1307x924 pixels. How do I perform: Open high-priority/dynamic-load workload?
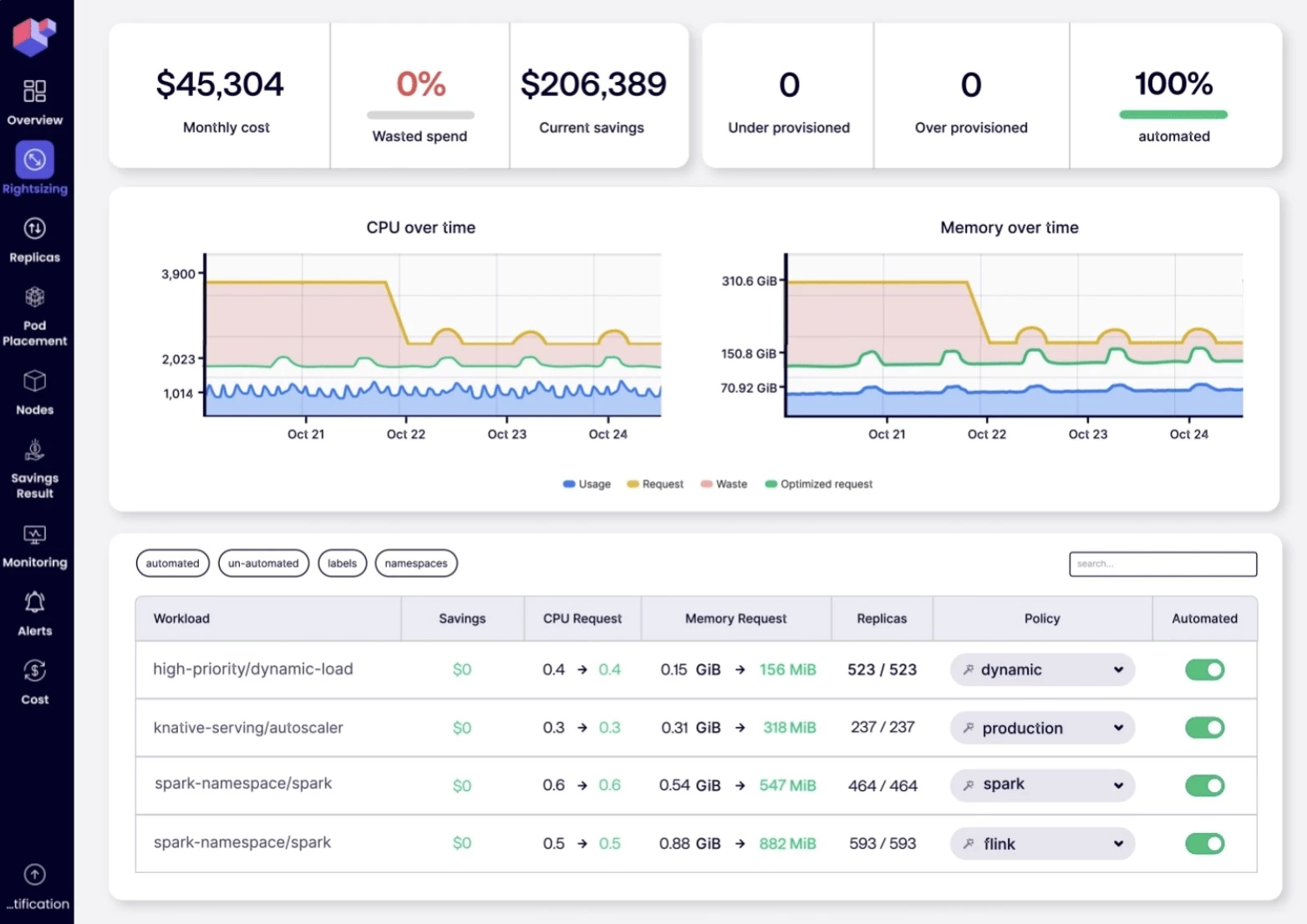(x=253, y=669)
